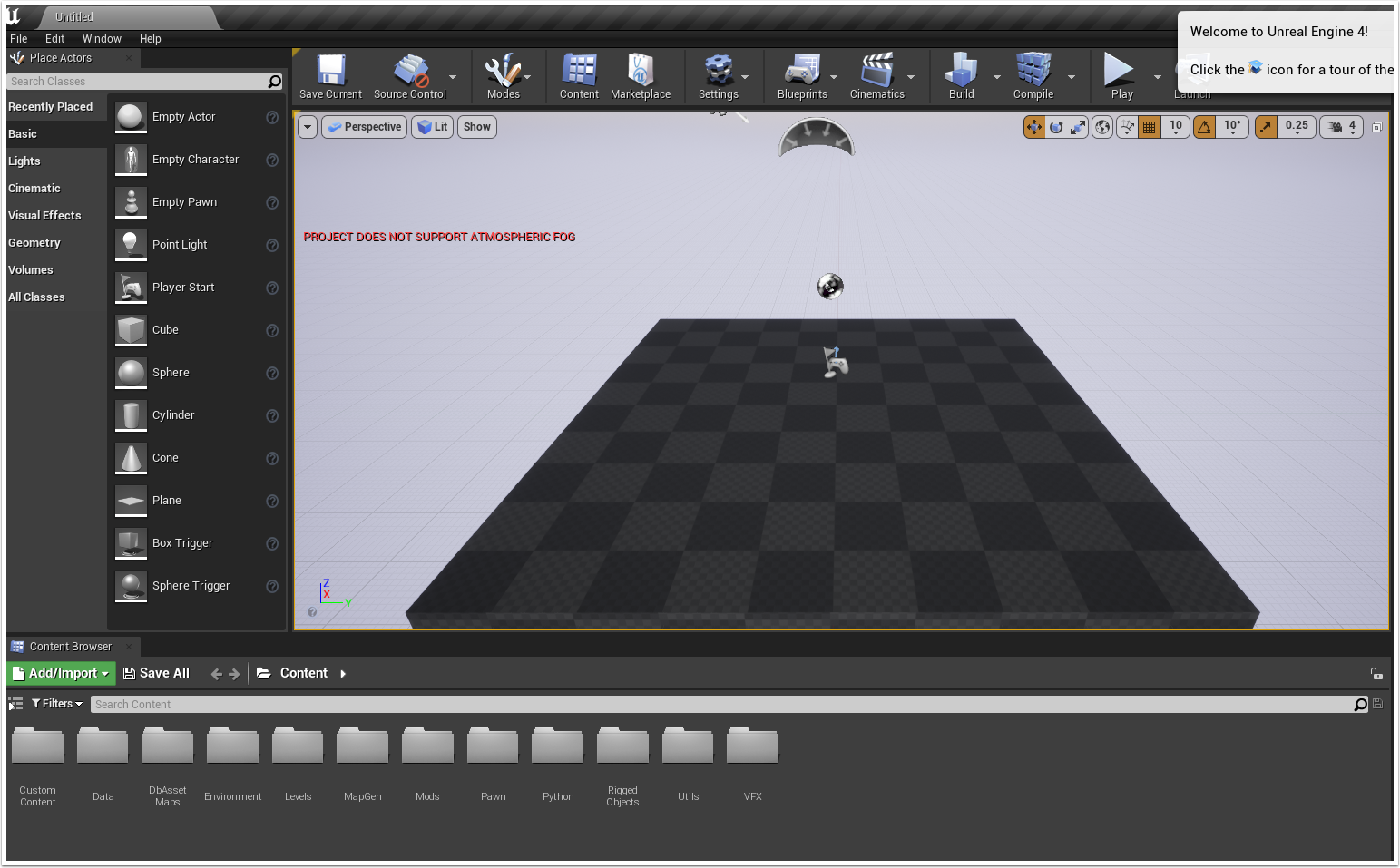The width and height of the screenshot is (1400, 868).
Task: Open the Lit view mode dropdown
Action: click(x=432, y=127)
